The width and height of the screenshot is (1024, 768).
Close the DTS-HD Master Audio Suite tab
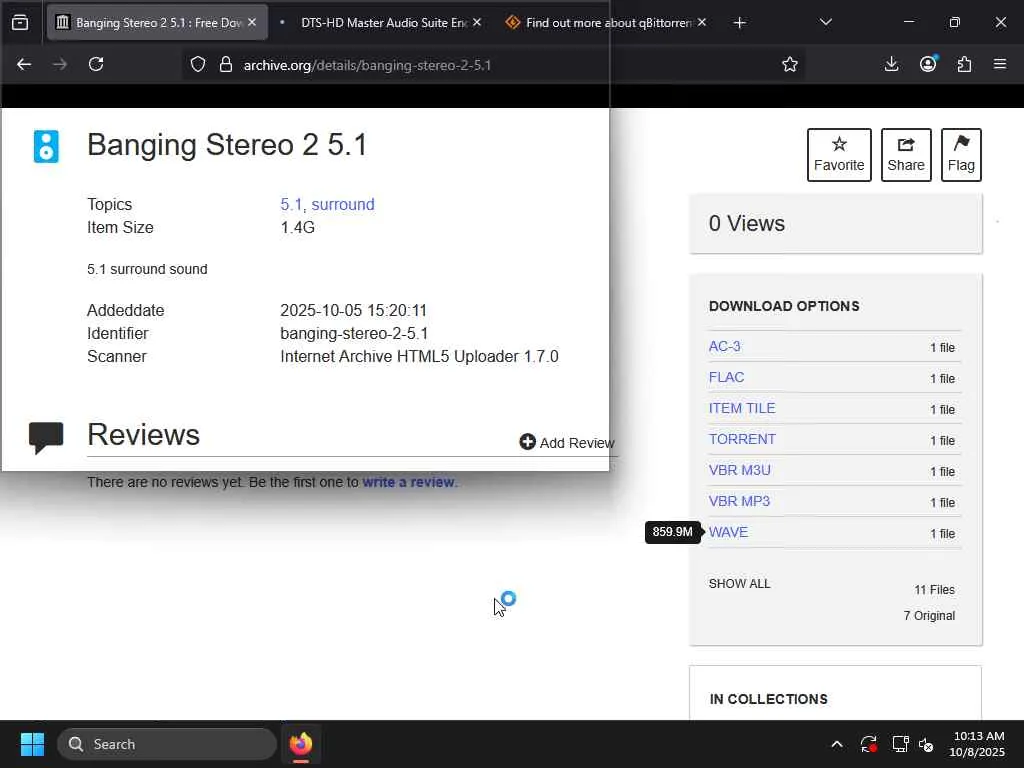coord(477,22)
